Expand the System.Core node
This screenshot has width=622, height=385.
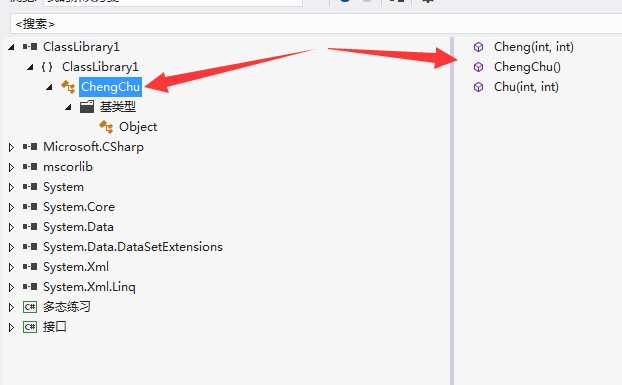tap(11, 207)
